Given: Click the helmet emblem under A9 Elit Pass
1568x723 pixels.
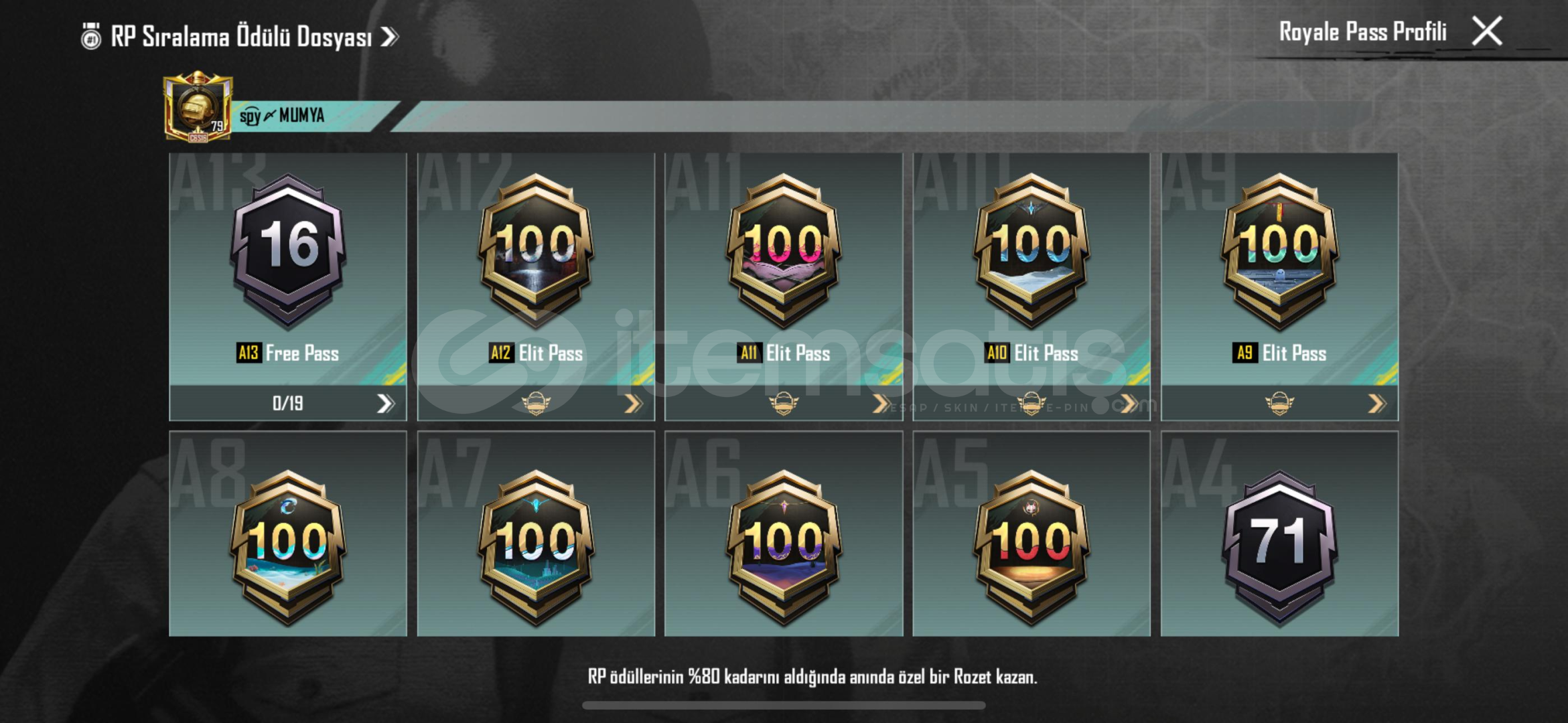Looking at the screenshot, I should [x=1279, y=403].
